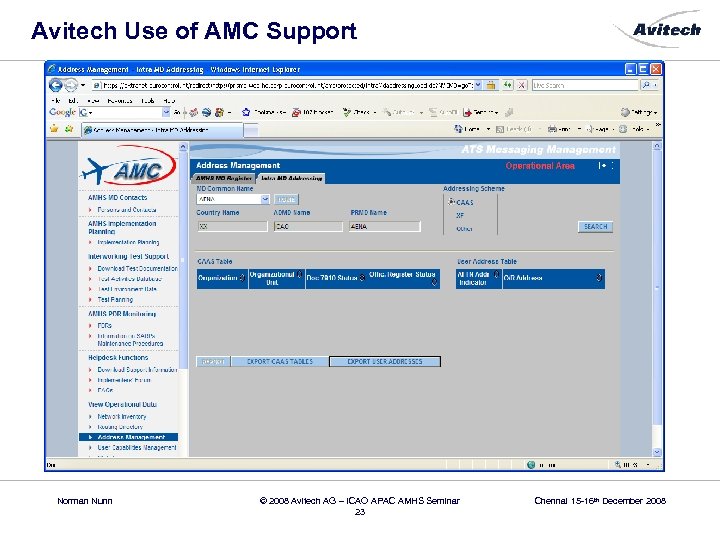Switch to Intra MD Addressing tab
The width and height of the screenshot is (720, 540).
(292, 178)
